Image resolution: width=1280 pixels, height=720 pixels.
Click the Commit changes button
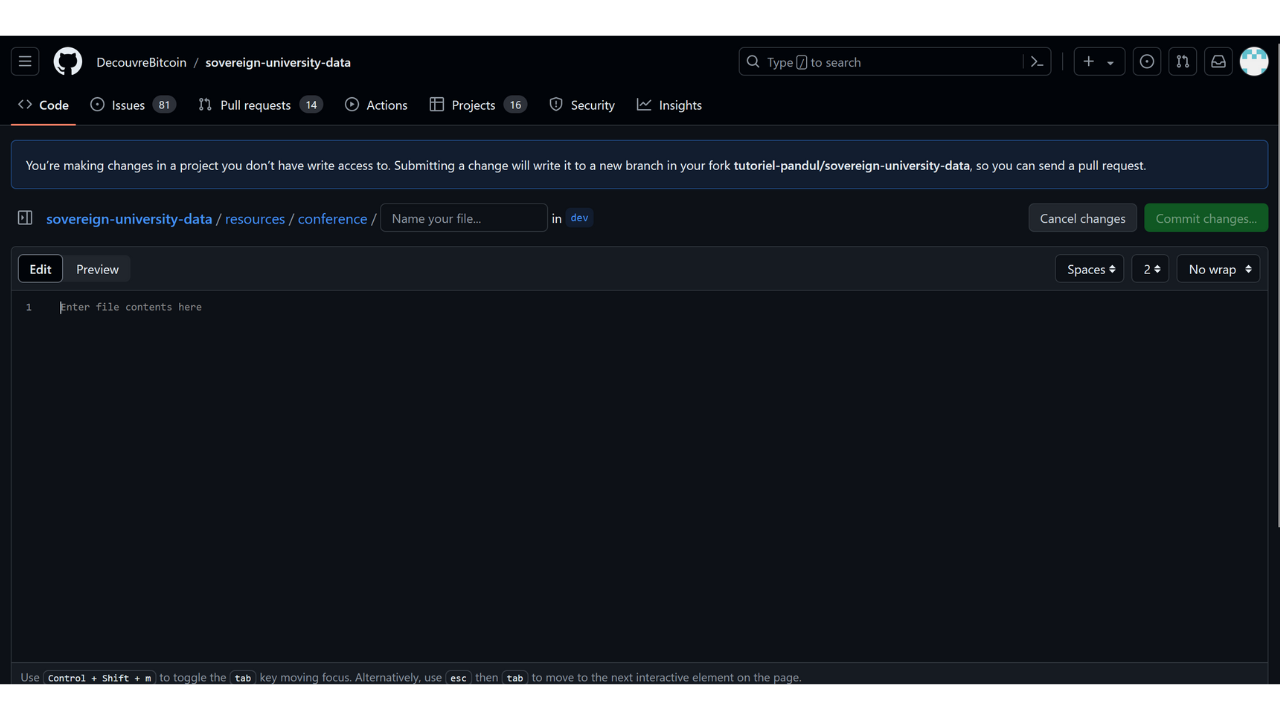click(x=1205, y=218)
